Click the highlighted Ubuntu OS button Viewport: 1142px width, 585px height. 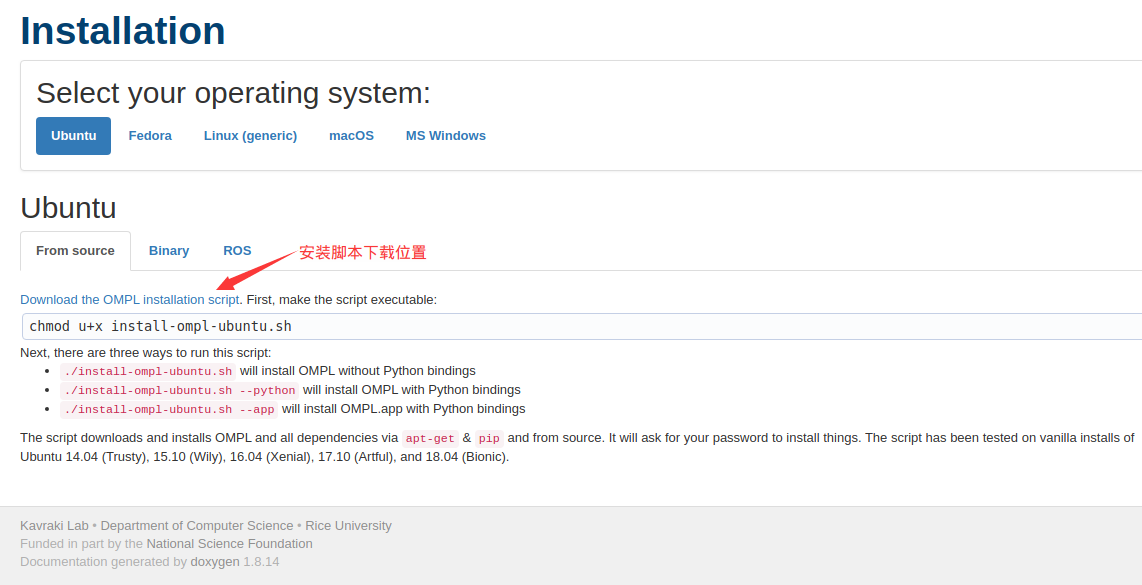tap(73, 135)
